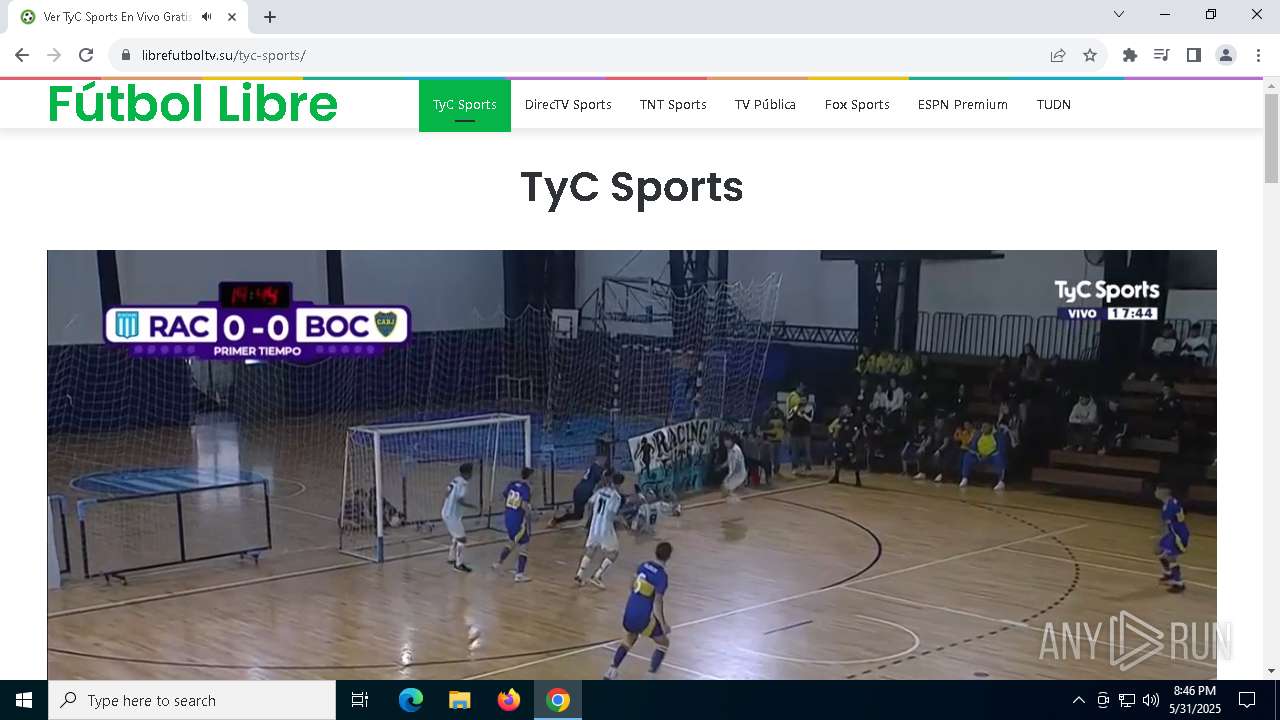Close the TyC Sports browser tab

coord(232,17)
